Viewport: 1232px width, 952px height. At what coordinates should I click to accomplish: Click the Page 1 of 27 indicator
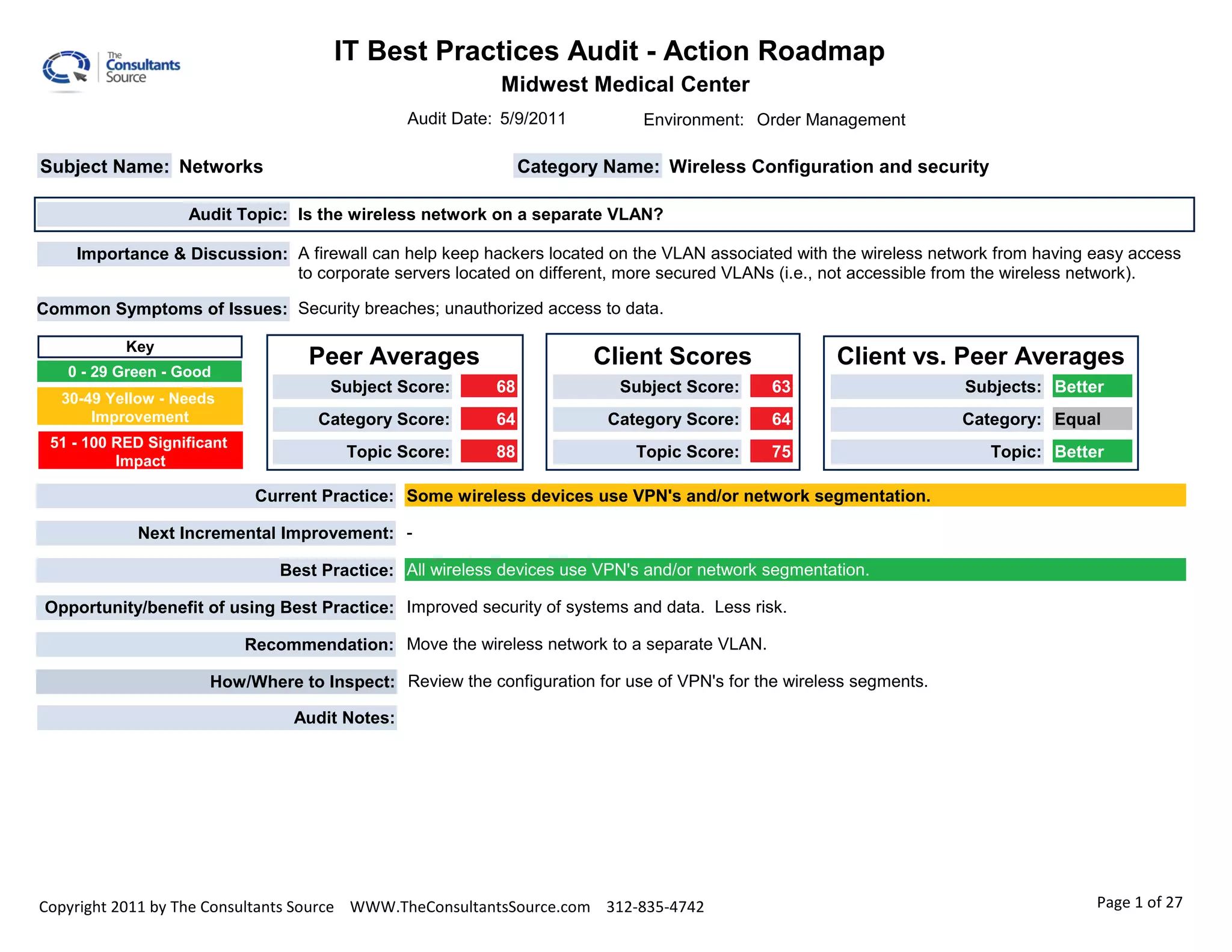click(1139, 903)
